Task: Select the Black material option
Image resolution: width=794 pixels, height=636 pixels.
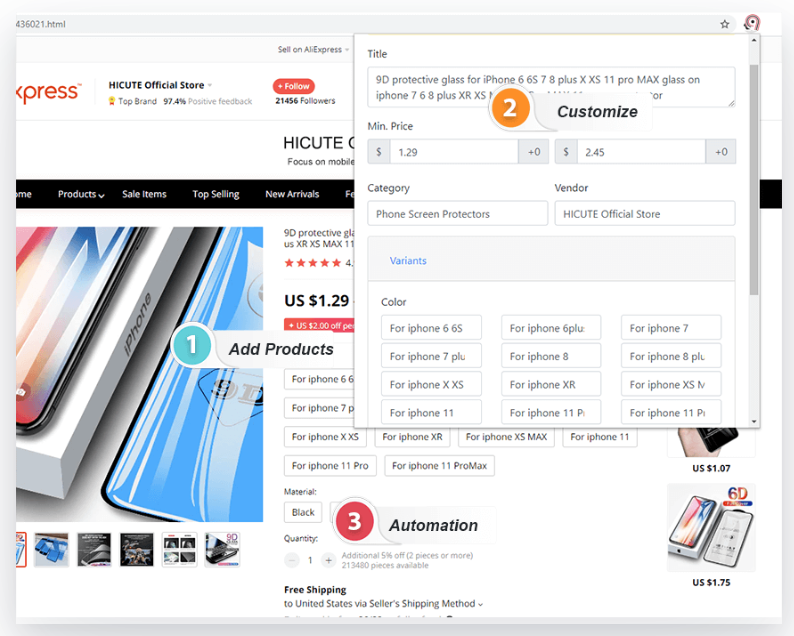Action: click(303, 512)
